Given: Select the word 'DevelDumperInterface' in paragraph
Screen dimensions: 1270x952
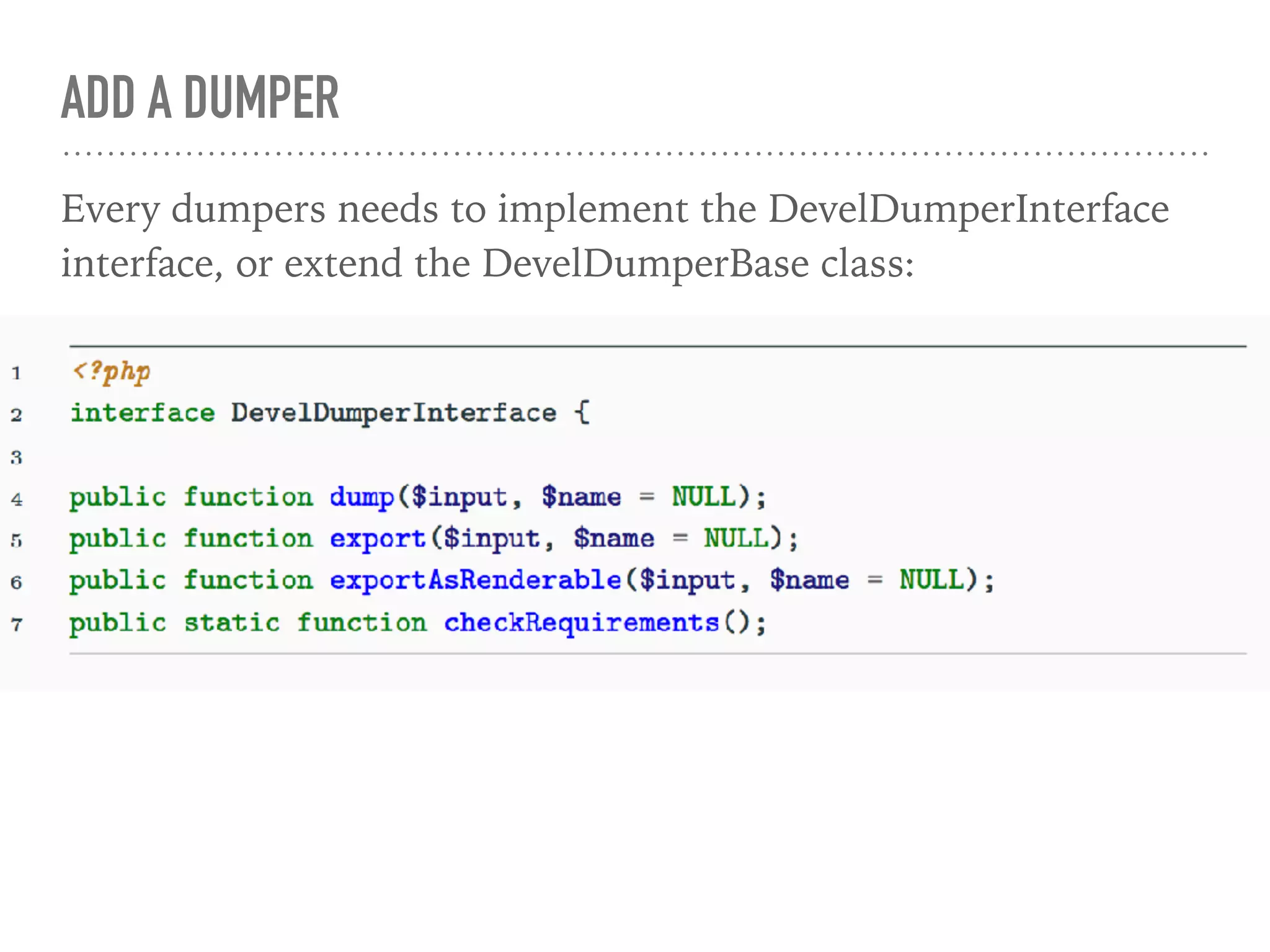Looking at the screenshot, I should point(969,208).
